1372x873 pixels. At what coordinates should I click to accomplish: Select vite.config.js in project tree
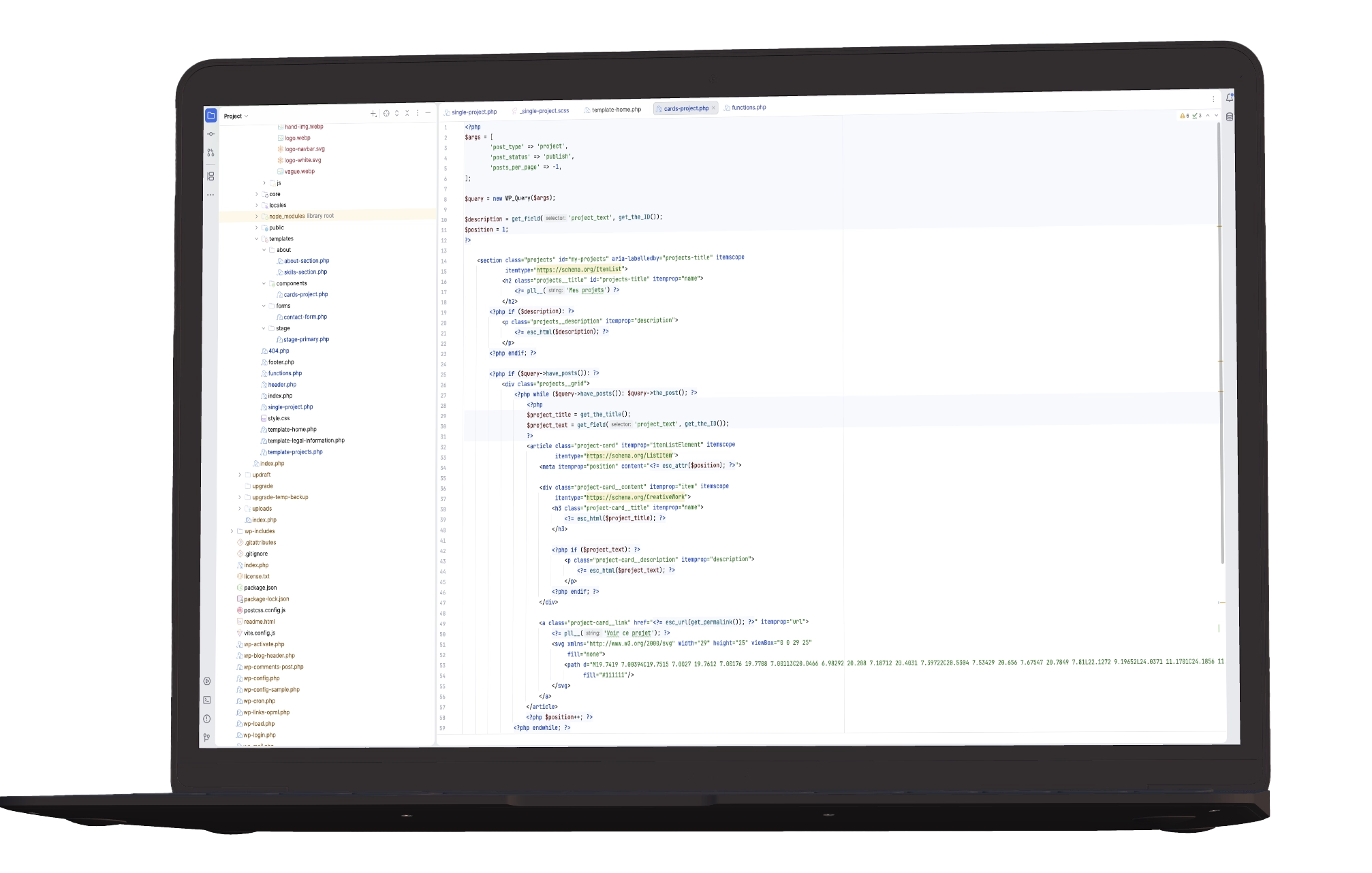[x=256, y=633]
